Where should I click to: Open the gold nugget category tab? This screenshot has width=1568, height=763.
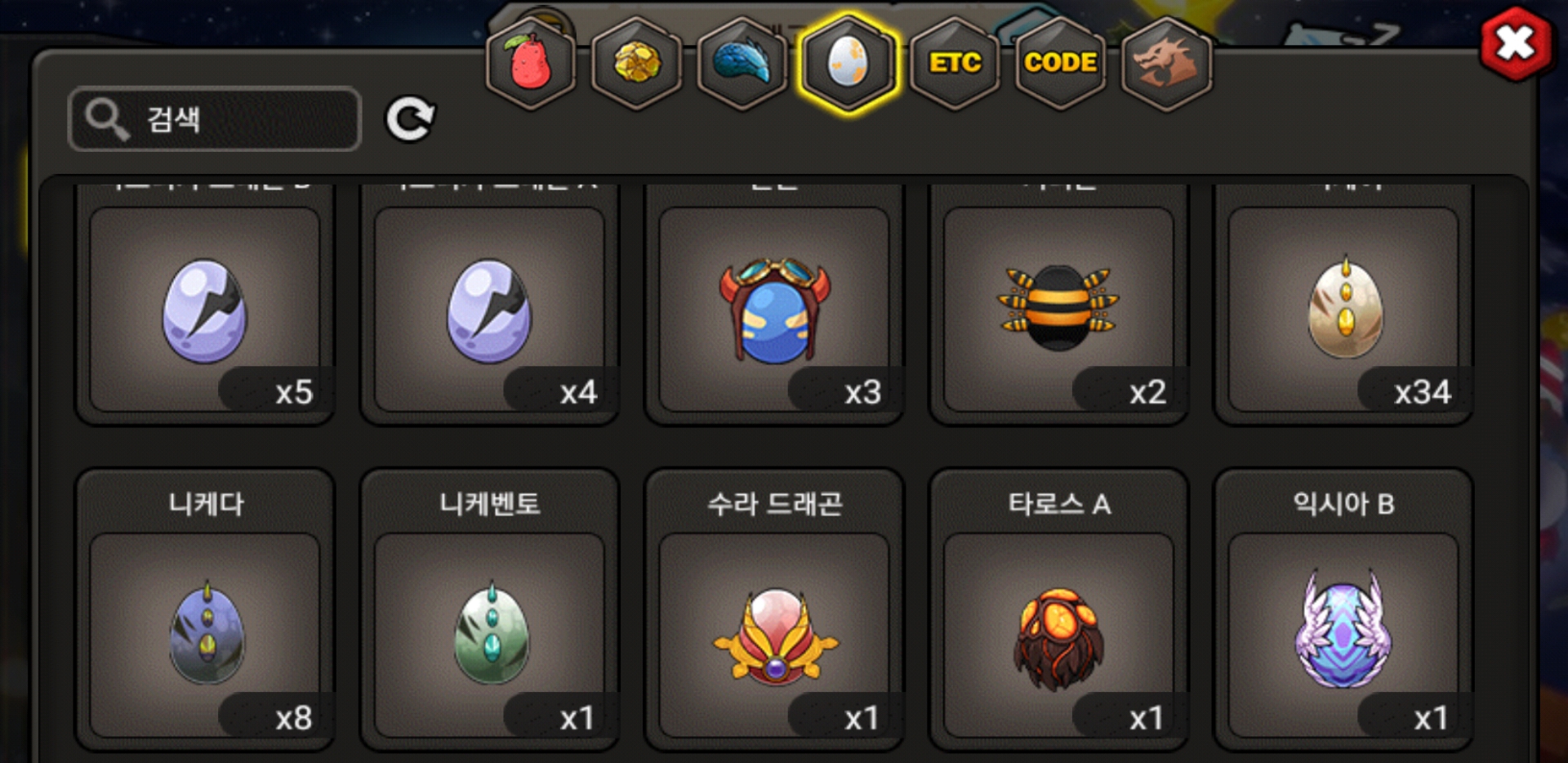coord(636,63)
